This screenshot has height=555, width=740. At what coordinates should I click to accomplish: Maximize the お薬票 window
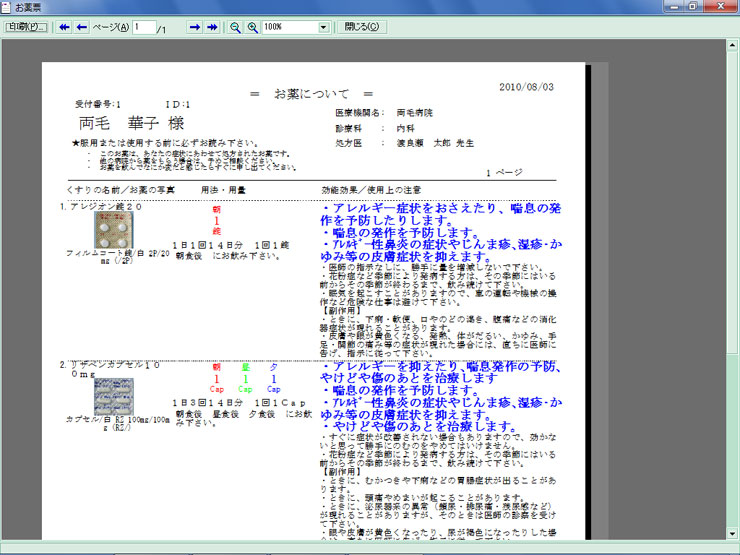[693, 6]
